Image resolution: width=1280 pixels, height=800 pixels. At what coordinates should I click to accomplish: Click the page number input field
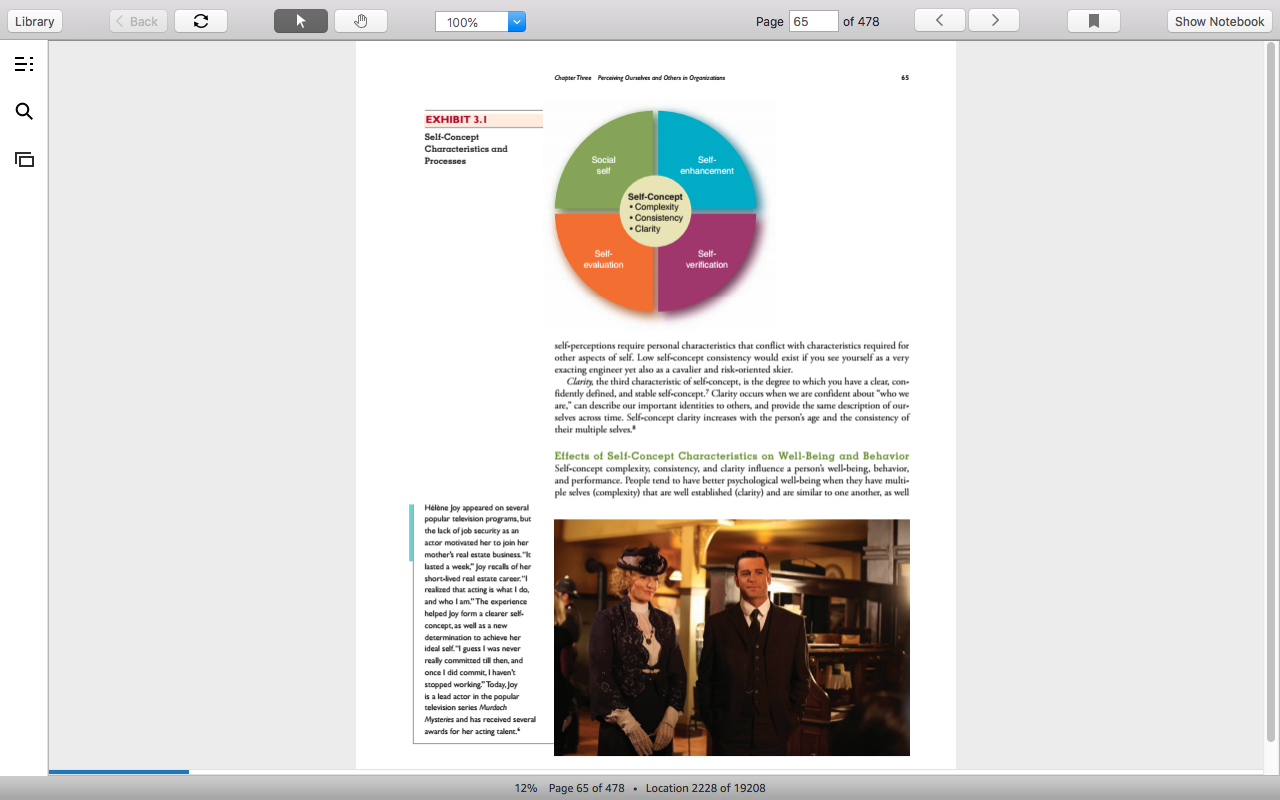[814, 21]
